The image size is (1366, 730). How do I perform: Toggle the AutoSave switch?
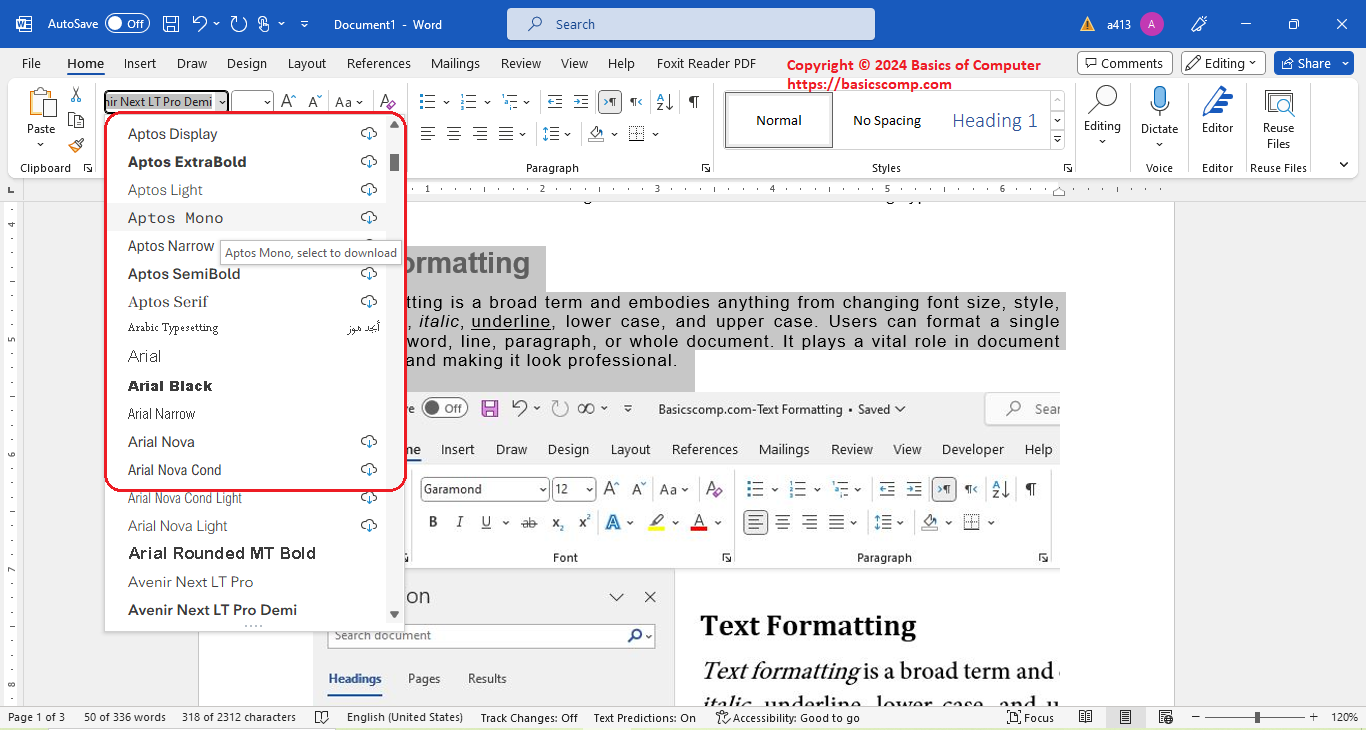click(127, 23)
